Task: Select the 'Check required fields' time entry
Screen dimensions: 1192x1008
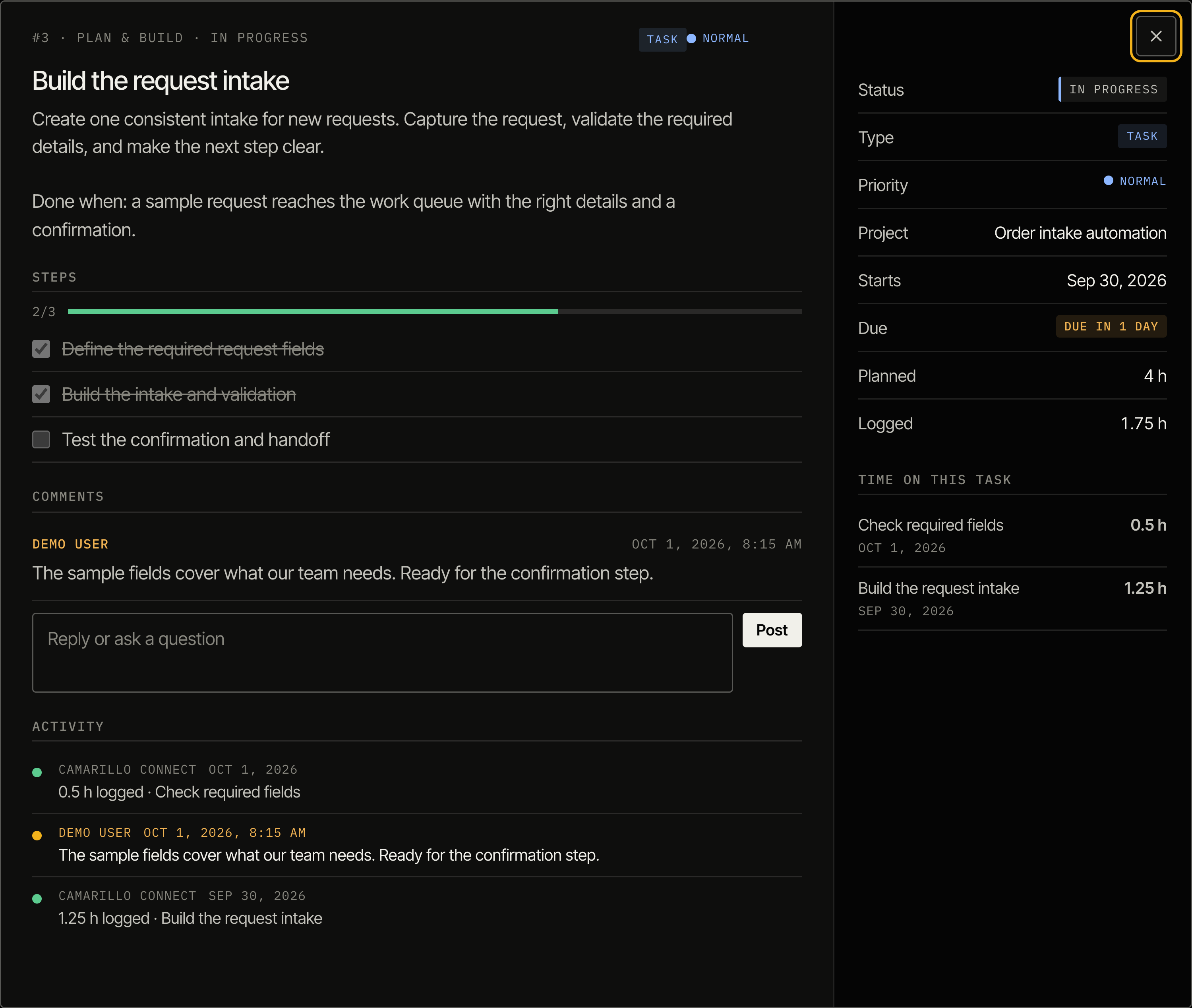Action: pyautogui.click(x=1012, y=535)
